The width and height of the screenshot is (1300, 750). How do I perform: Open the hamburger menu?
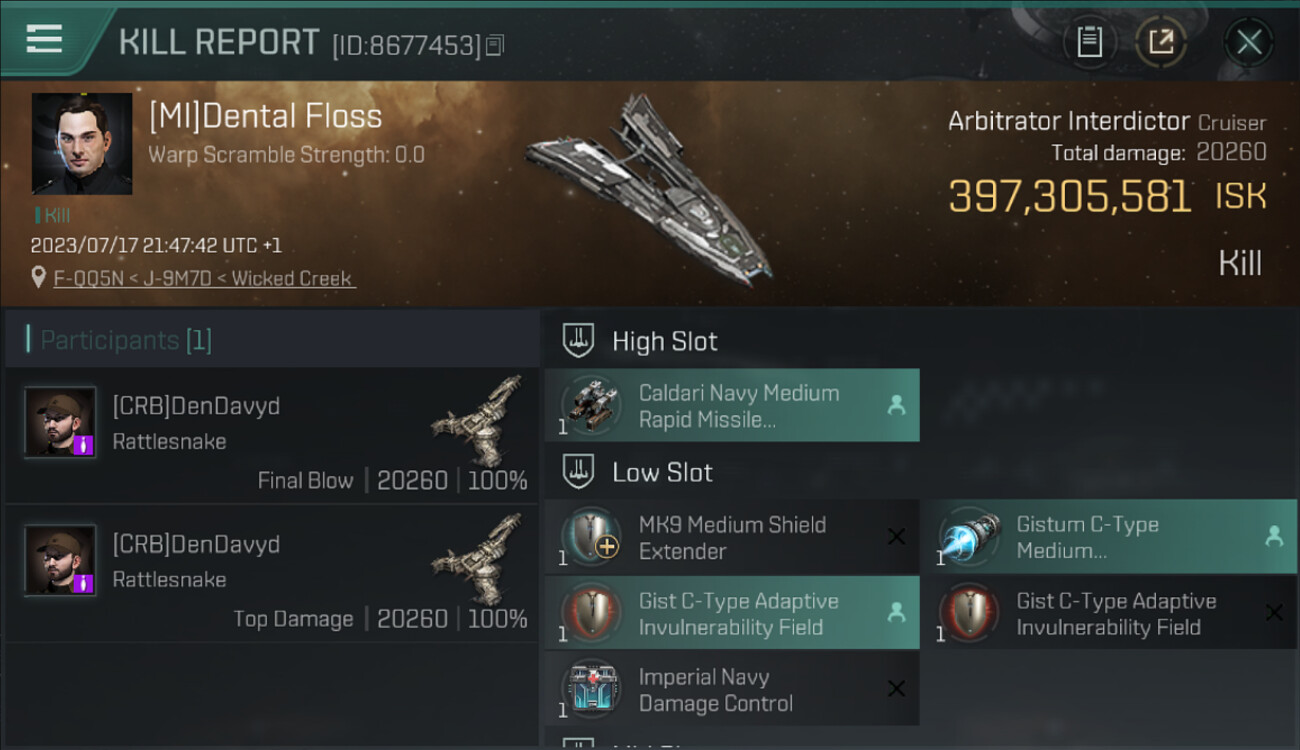coord(44,40)
